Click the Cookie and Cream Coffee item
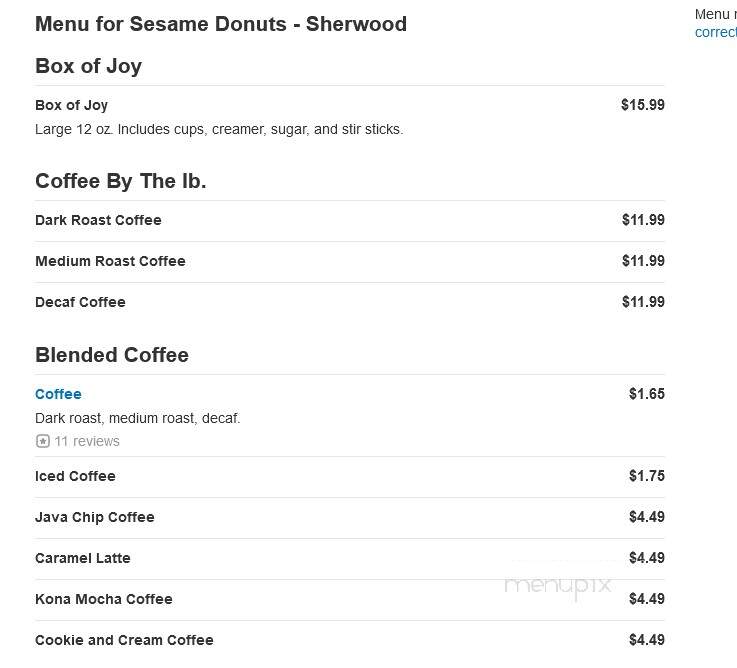This screenshot has width=737, height=668. coord(125,640)
